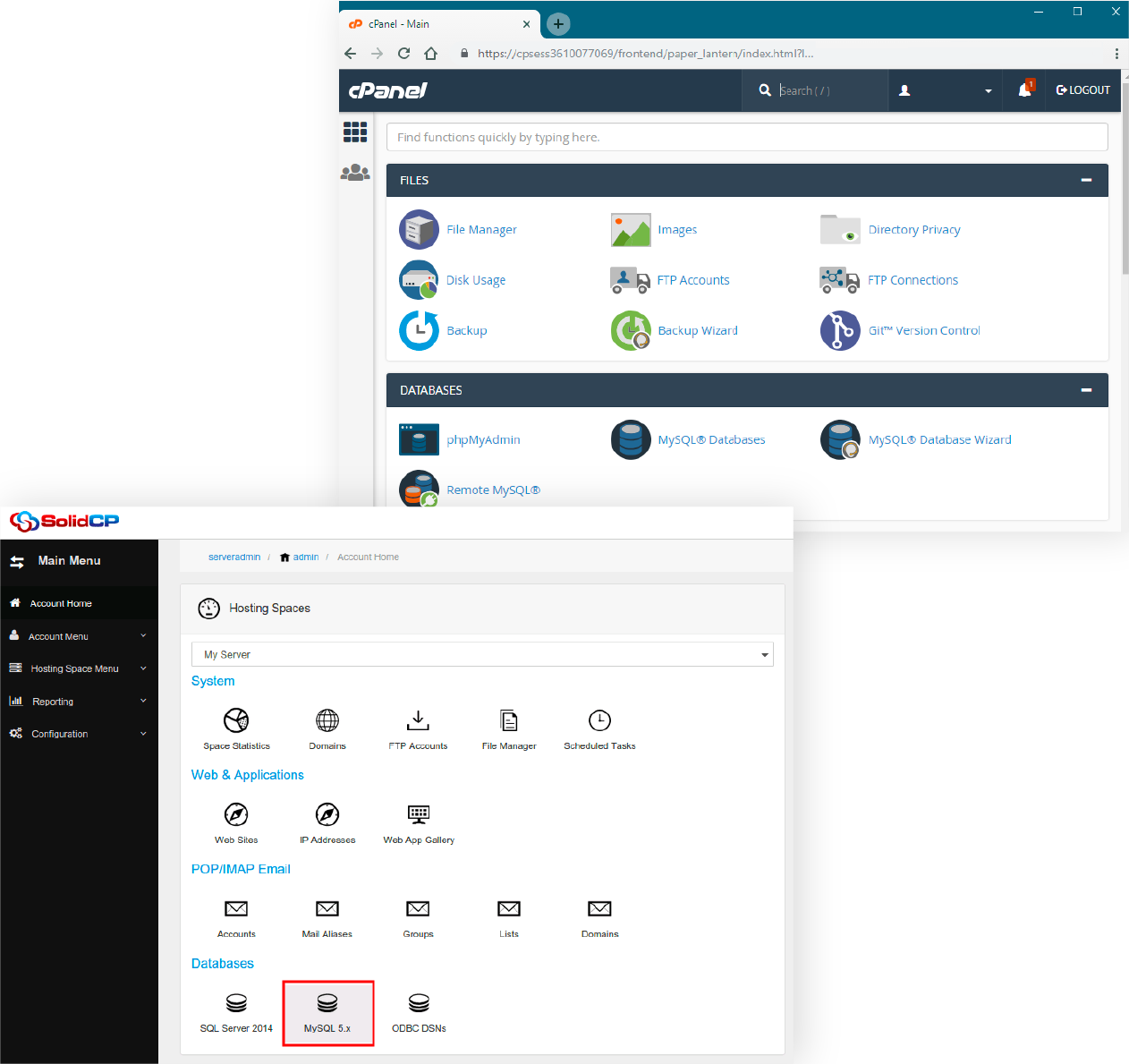This screenshot has height=1064, width=1129.
Task: Open the notification bell showing 1 alert
Action: point(1023,89)
